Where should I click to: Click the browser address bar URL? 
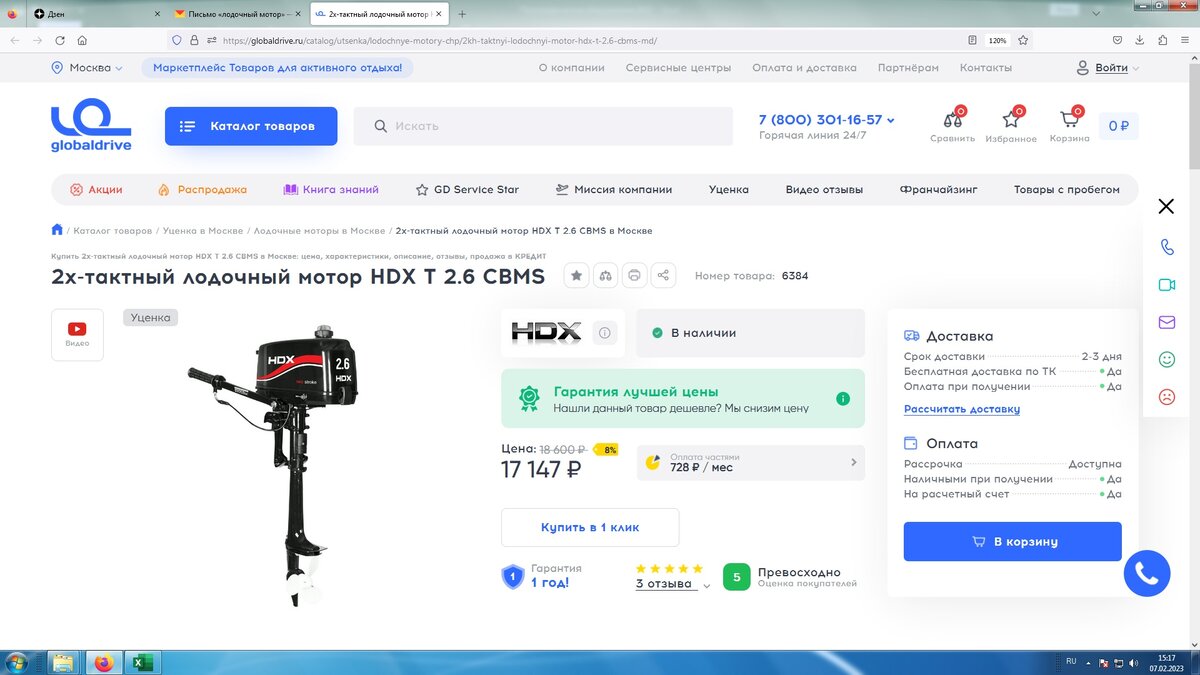pyautogui.click(x=440, y=41)
